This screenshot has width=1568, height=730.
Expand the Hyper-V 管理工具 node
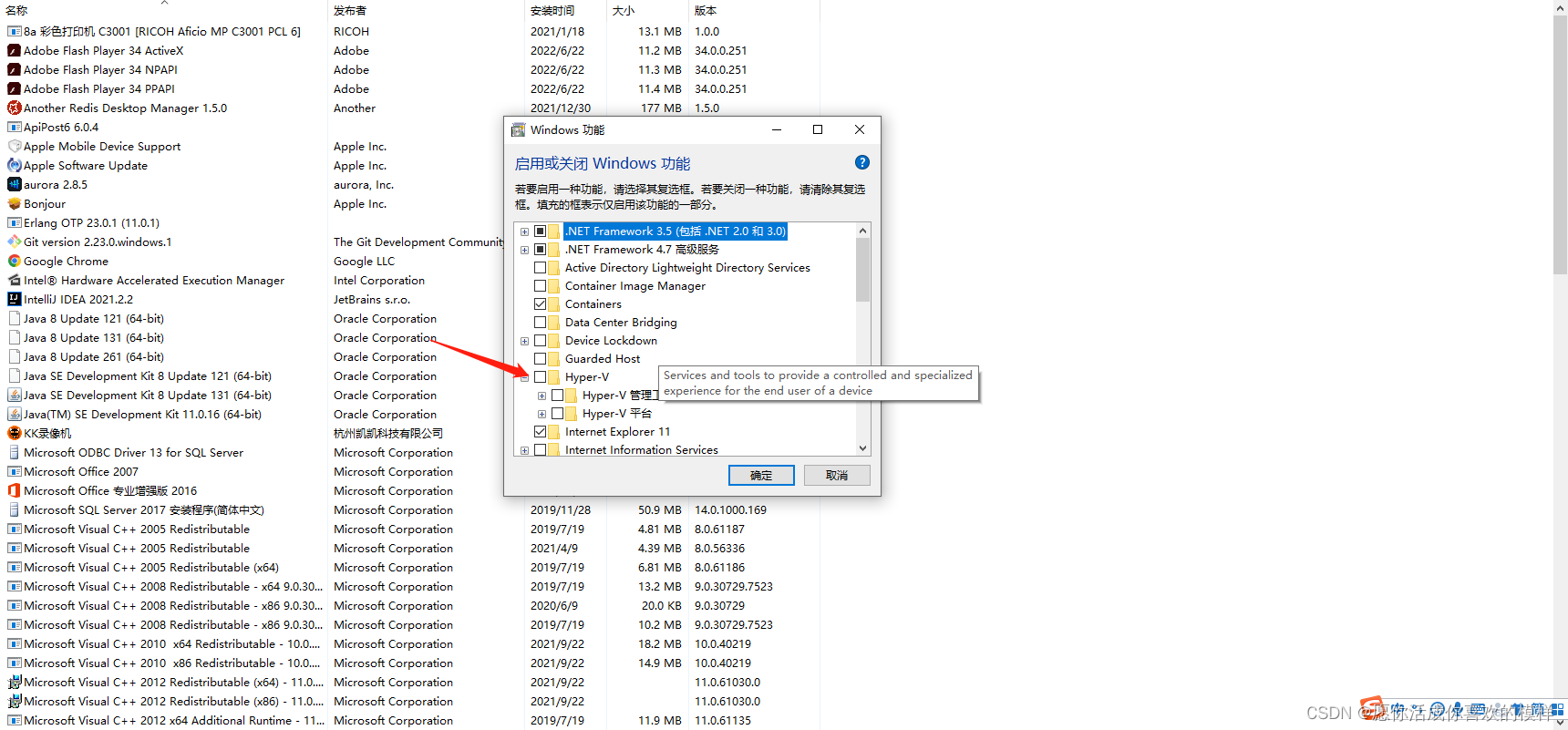click(x=542, y=396)
